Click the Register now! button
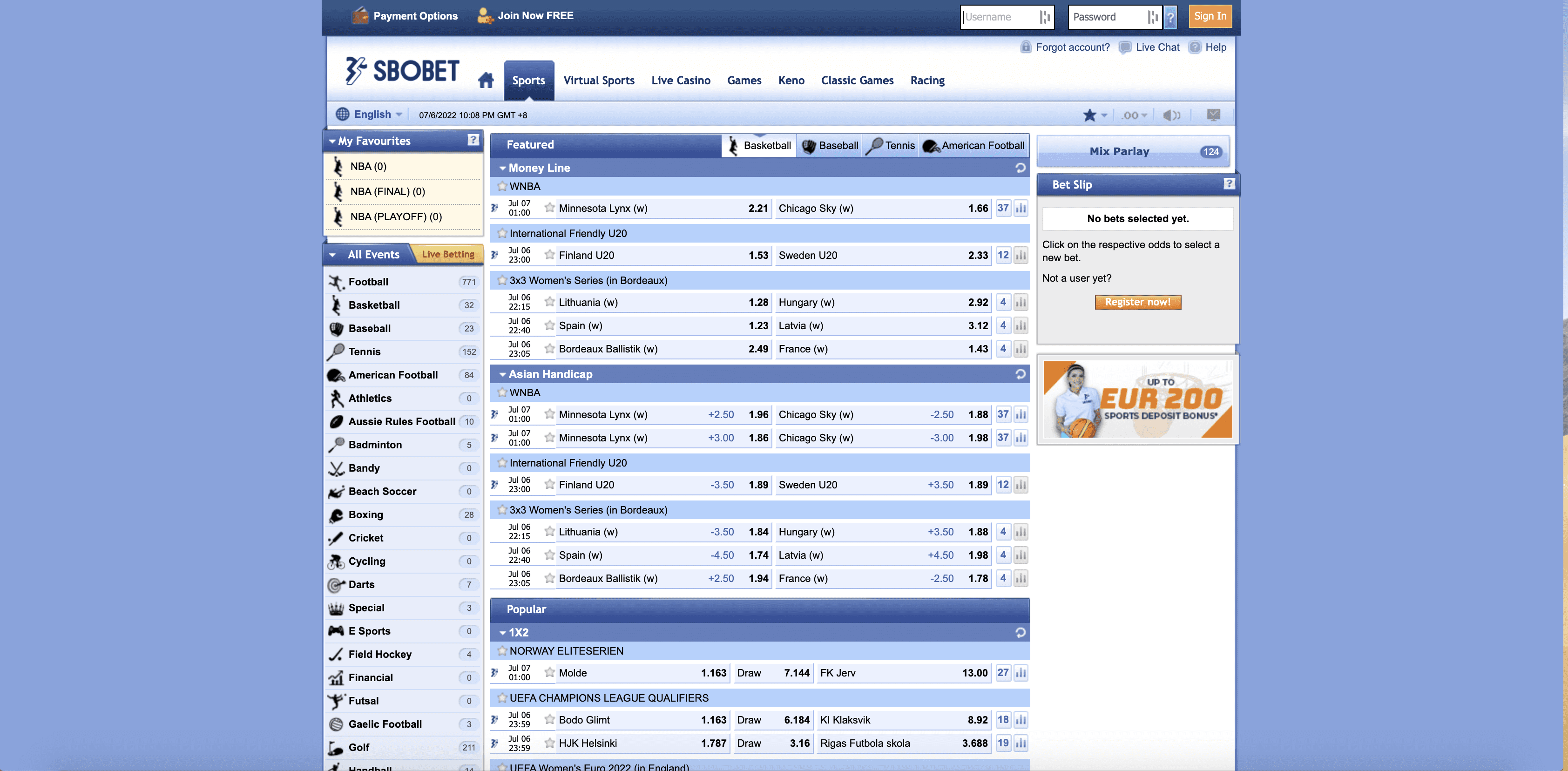 pyautogui.click(x=1138, y=302)
